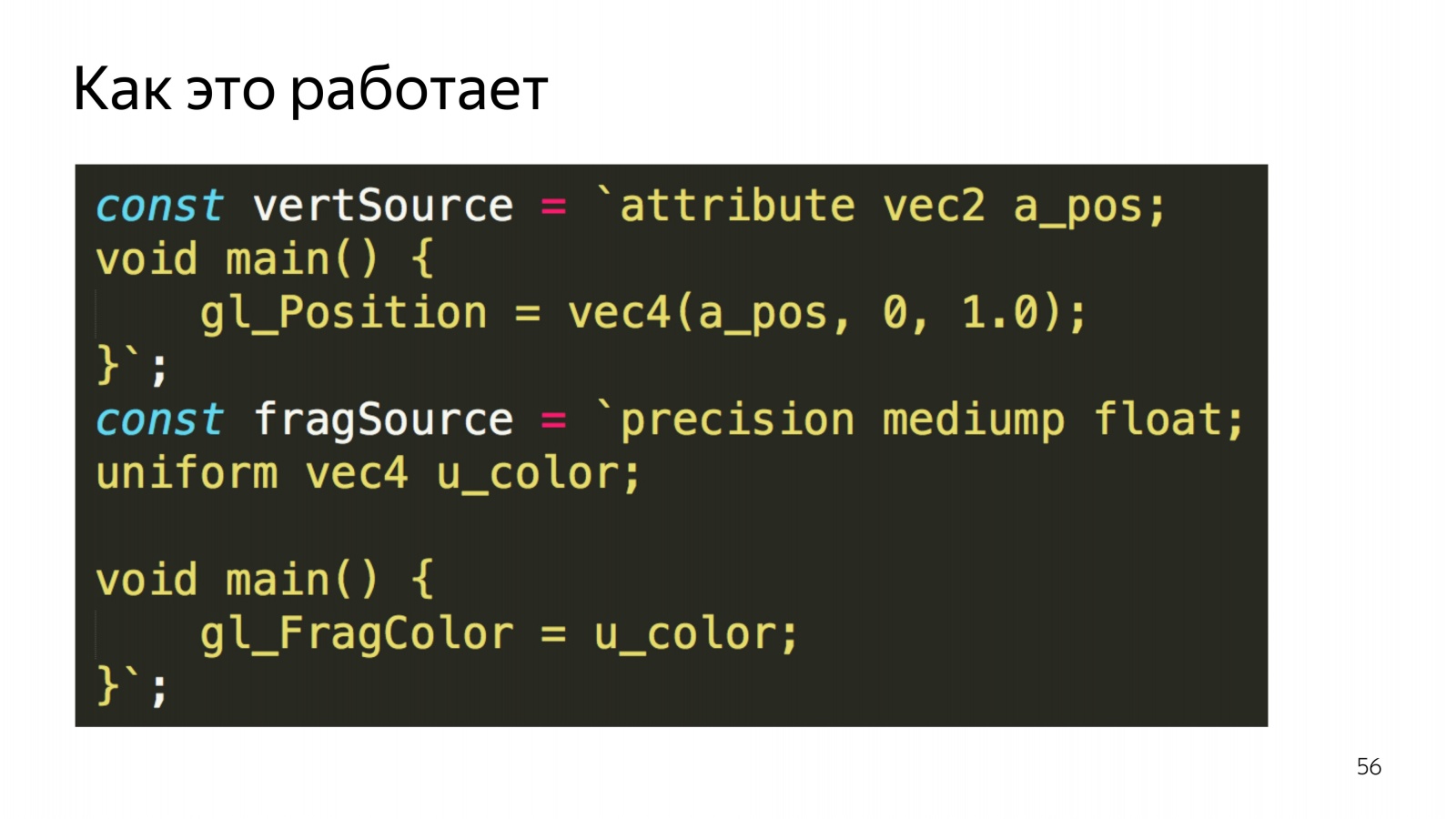Click vec4 on the uniform declaration line
Screen dimensions: 1456x819
point(357,473)
